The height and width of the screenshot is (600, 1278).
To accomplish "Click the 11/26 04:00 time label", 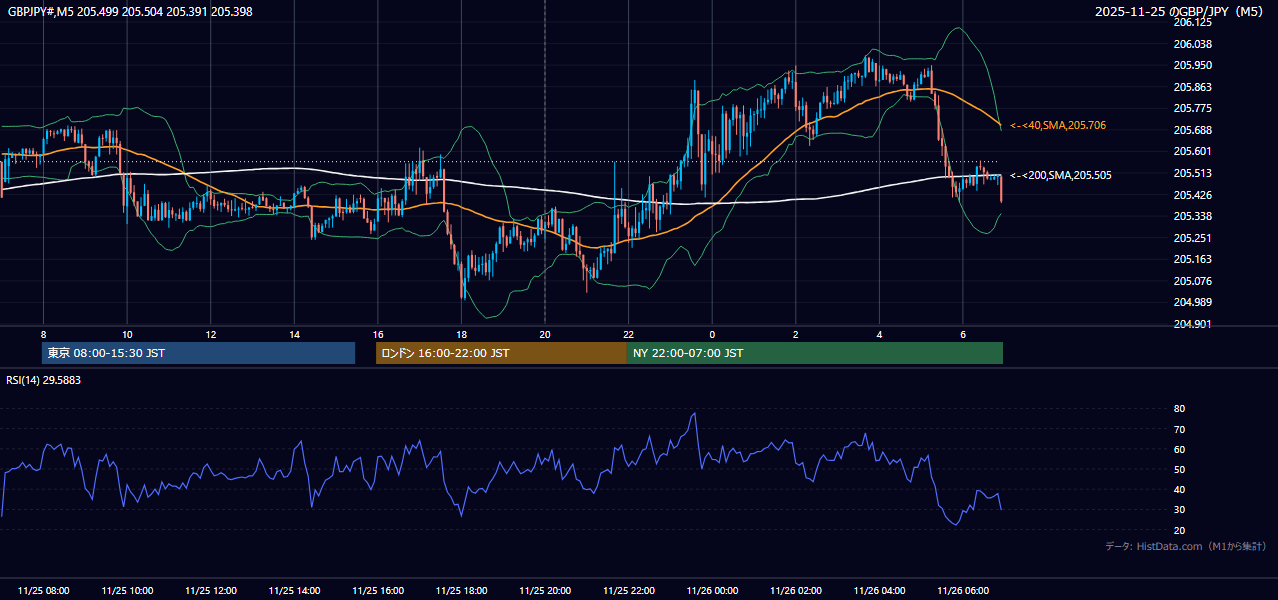I will tap(879, 591).
